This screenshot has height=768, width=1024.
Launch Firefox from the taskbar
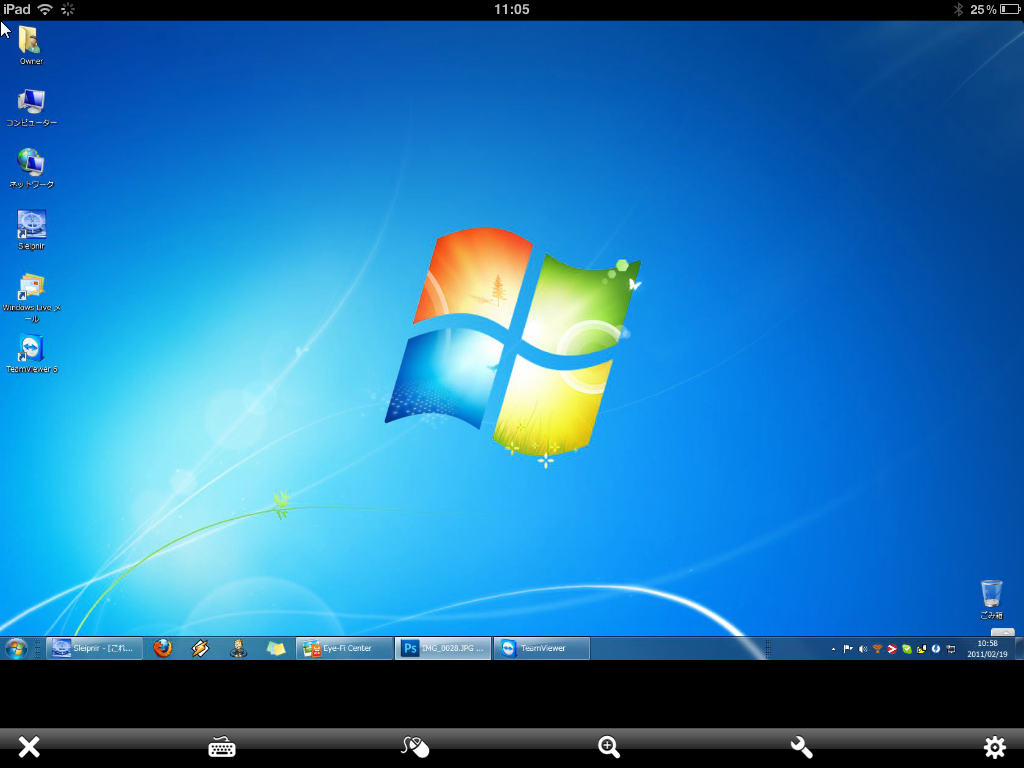coord(163,648)
